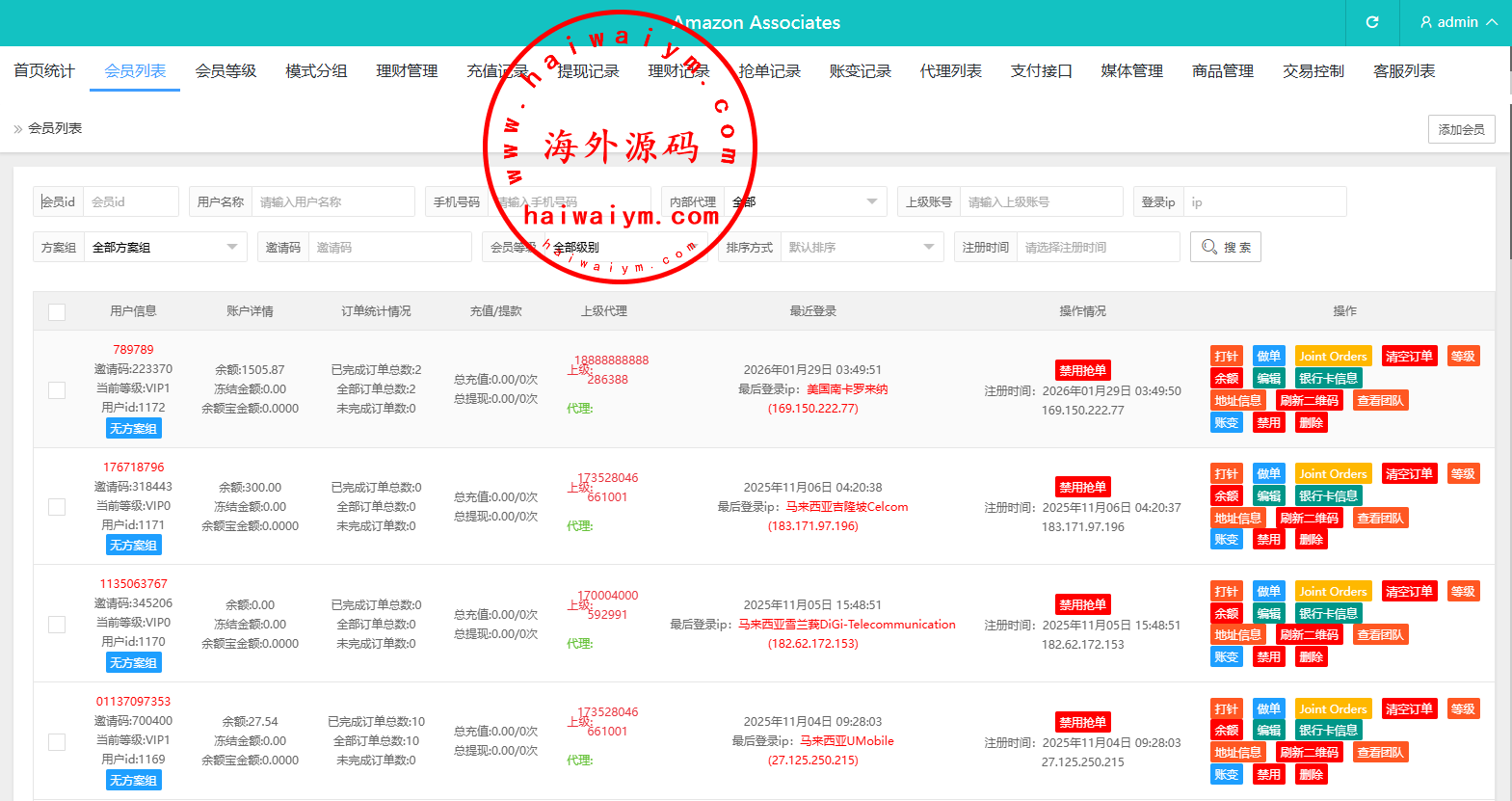Open the 方案组 dropdown
The image size is (1512, 801).
point(164,248)
